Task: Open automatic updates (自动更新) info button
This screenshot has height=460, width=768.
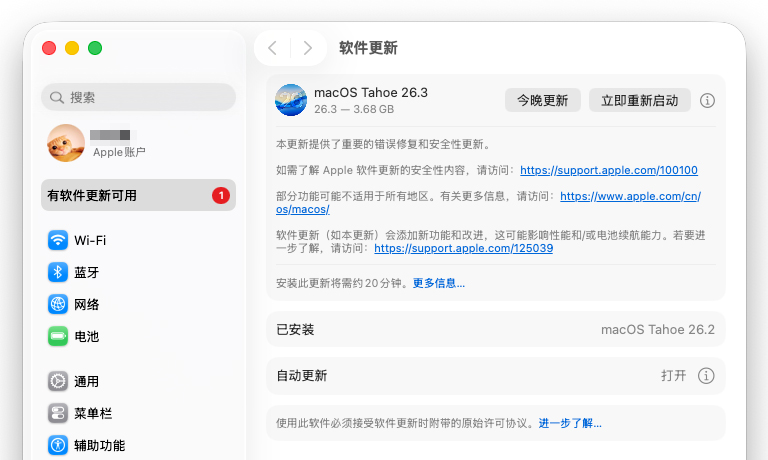Action: 706,376
